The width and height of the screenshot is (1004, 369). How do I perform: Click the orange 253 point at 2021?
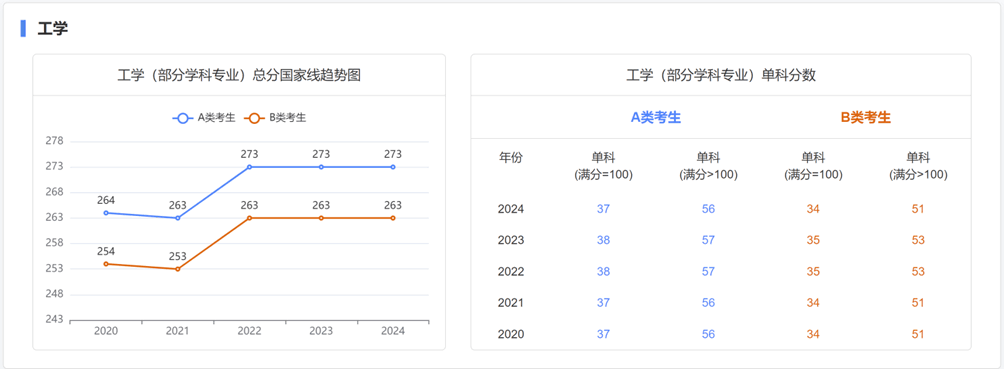(177, 269)
